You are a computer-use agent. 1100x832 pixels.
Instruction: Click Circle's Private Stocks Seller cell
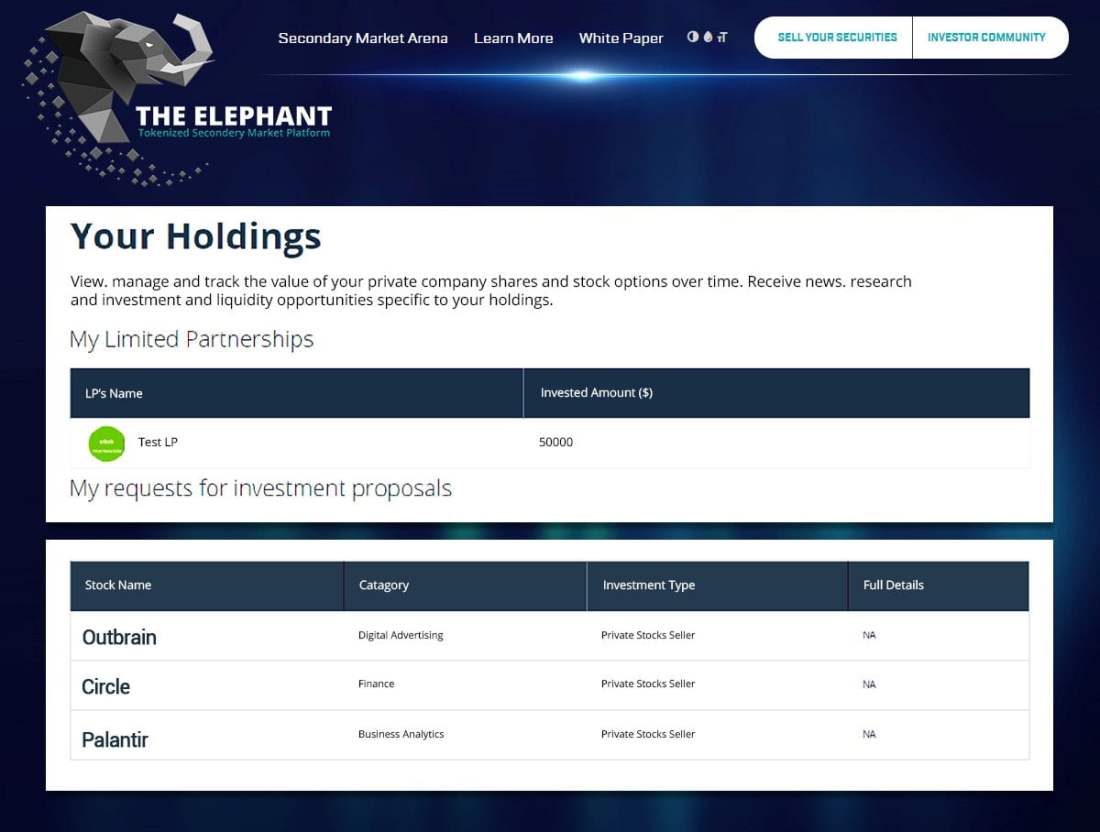pos(648,683)
